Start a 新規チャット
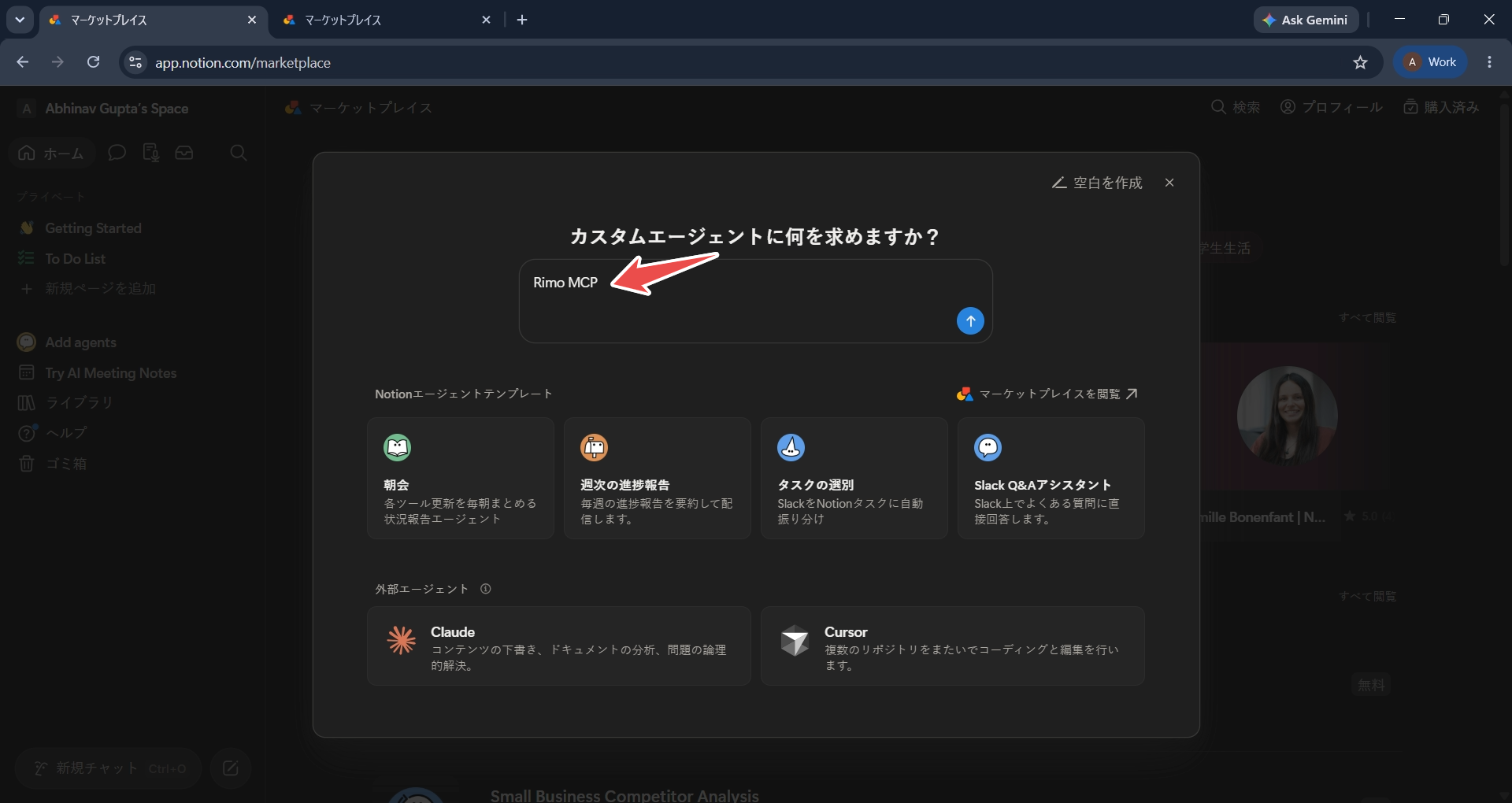This screenshot has height=803, width=1512. point(109,768)
